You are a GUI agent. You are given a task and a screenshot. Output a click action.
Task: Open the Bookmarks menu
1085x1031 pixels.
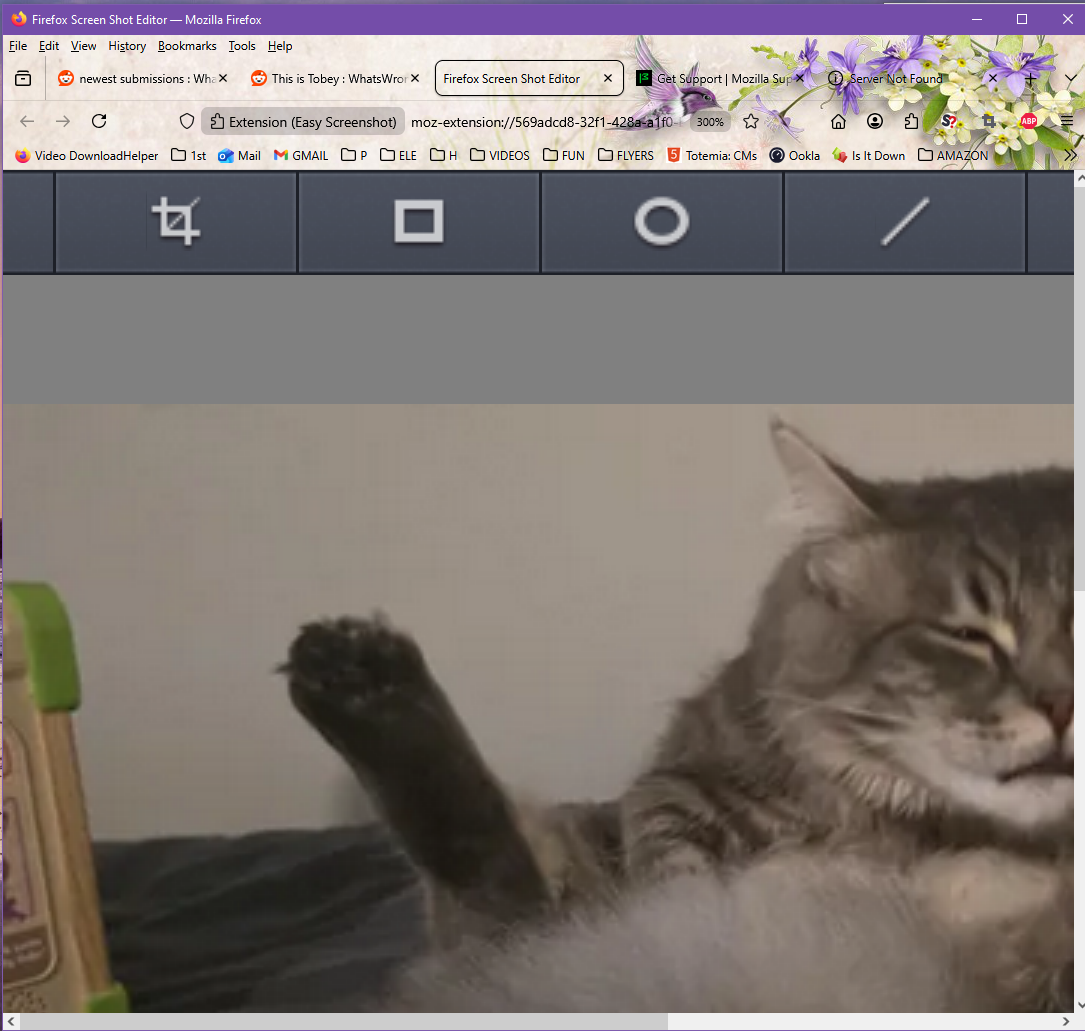point(187,46)
